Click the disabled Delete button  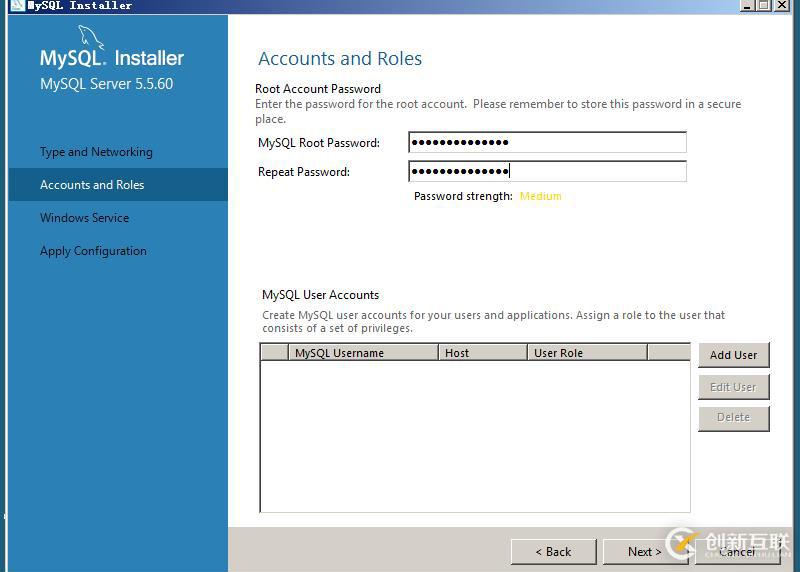click(x=733, y=418)
